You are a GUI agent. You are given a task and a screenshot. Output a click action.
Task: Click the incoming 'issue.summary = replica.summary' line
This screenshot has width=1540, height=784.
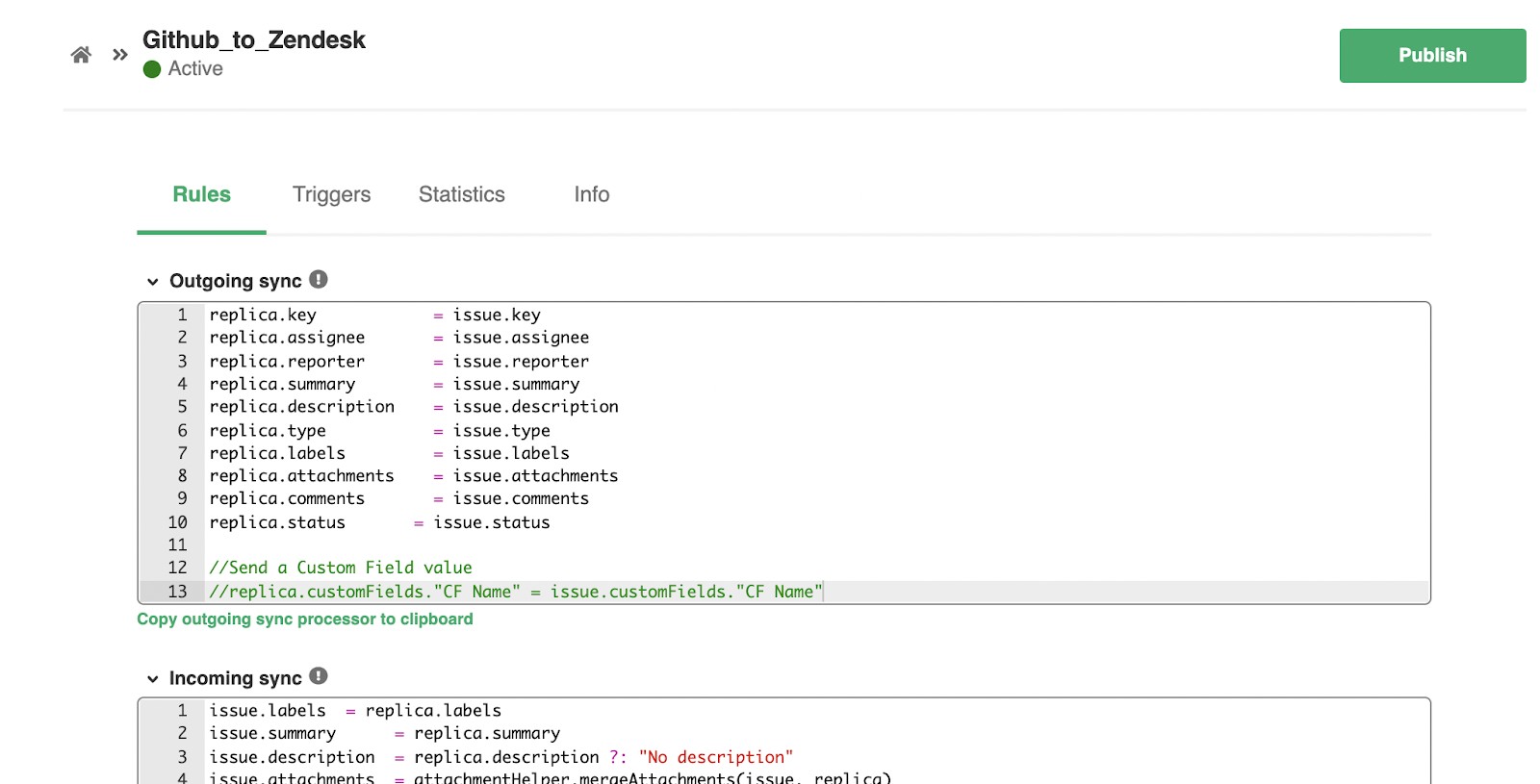click(x=385, y=733)
